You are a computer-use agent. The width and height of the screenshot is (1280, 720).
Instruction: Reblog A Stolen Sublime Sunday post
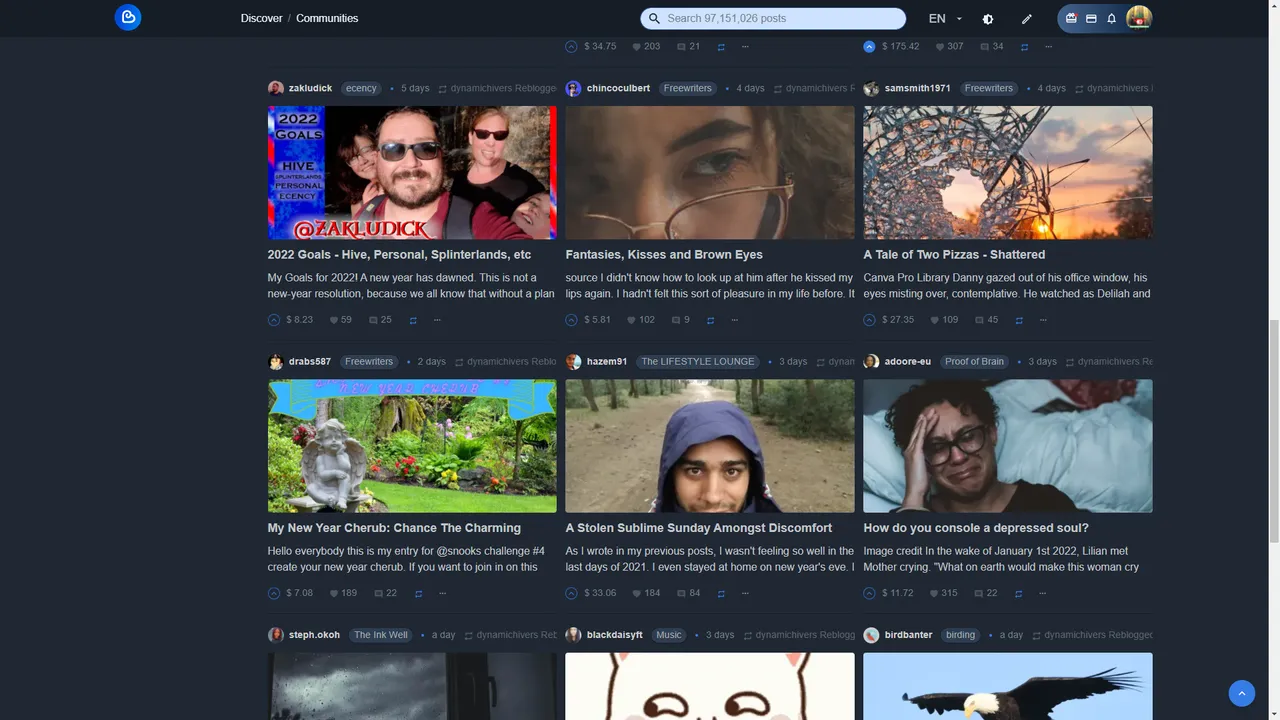tap(721, 593)
